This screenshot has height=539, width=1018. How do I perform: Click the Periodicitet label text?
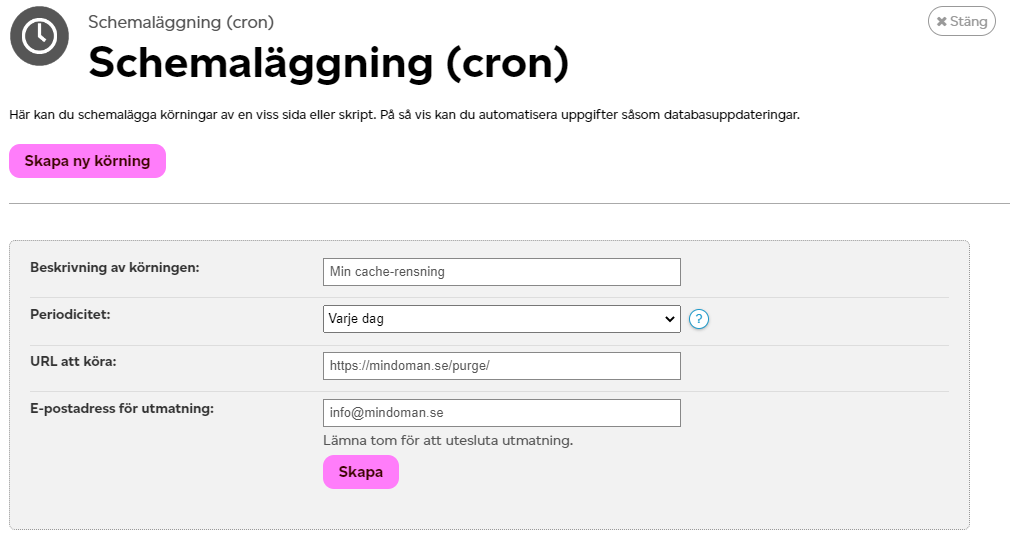70,314
